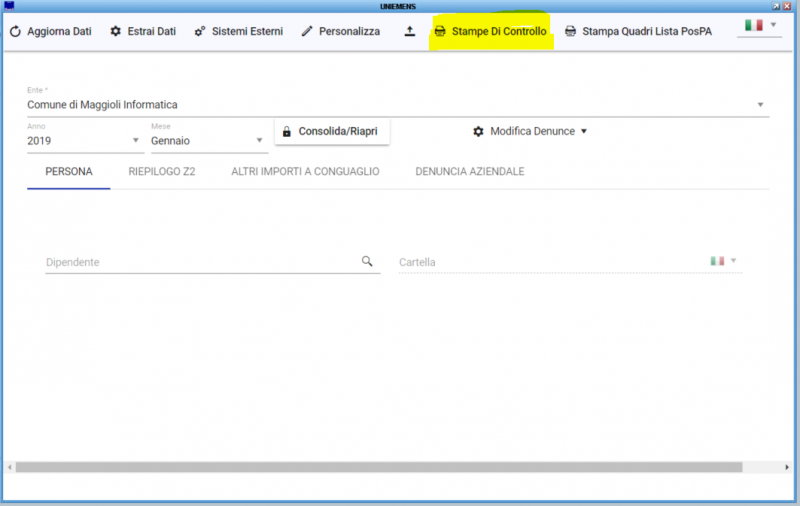Screen dimensions: 800x506
Task: Click the horizontal scrollbar at the bottom
Action: coord(380,467)
